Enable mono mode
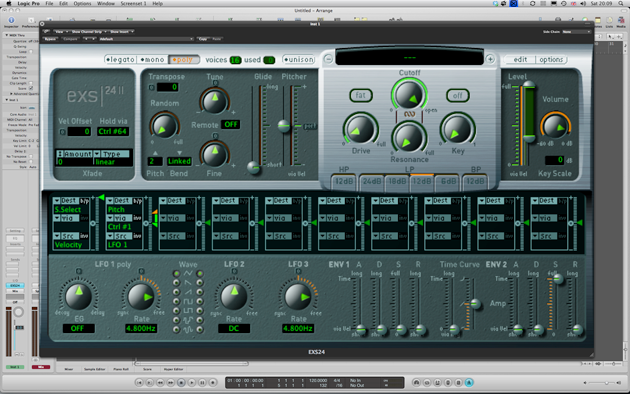 click(x=152, y=59)
